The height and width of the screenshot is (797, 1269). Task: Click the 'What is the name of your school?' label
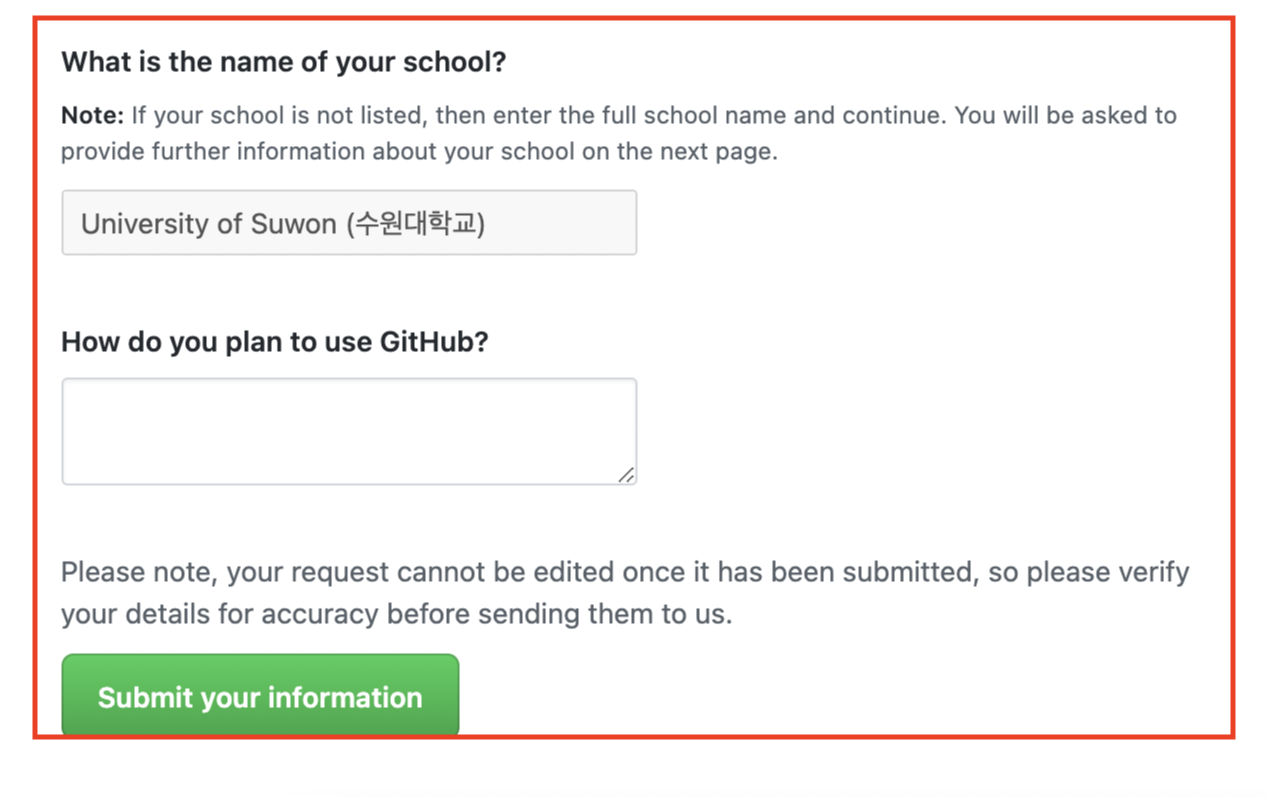283,62
